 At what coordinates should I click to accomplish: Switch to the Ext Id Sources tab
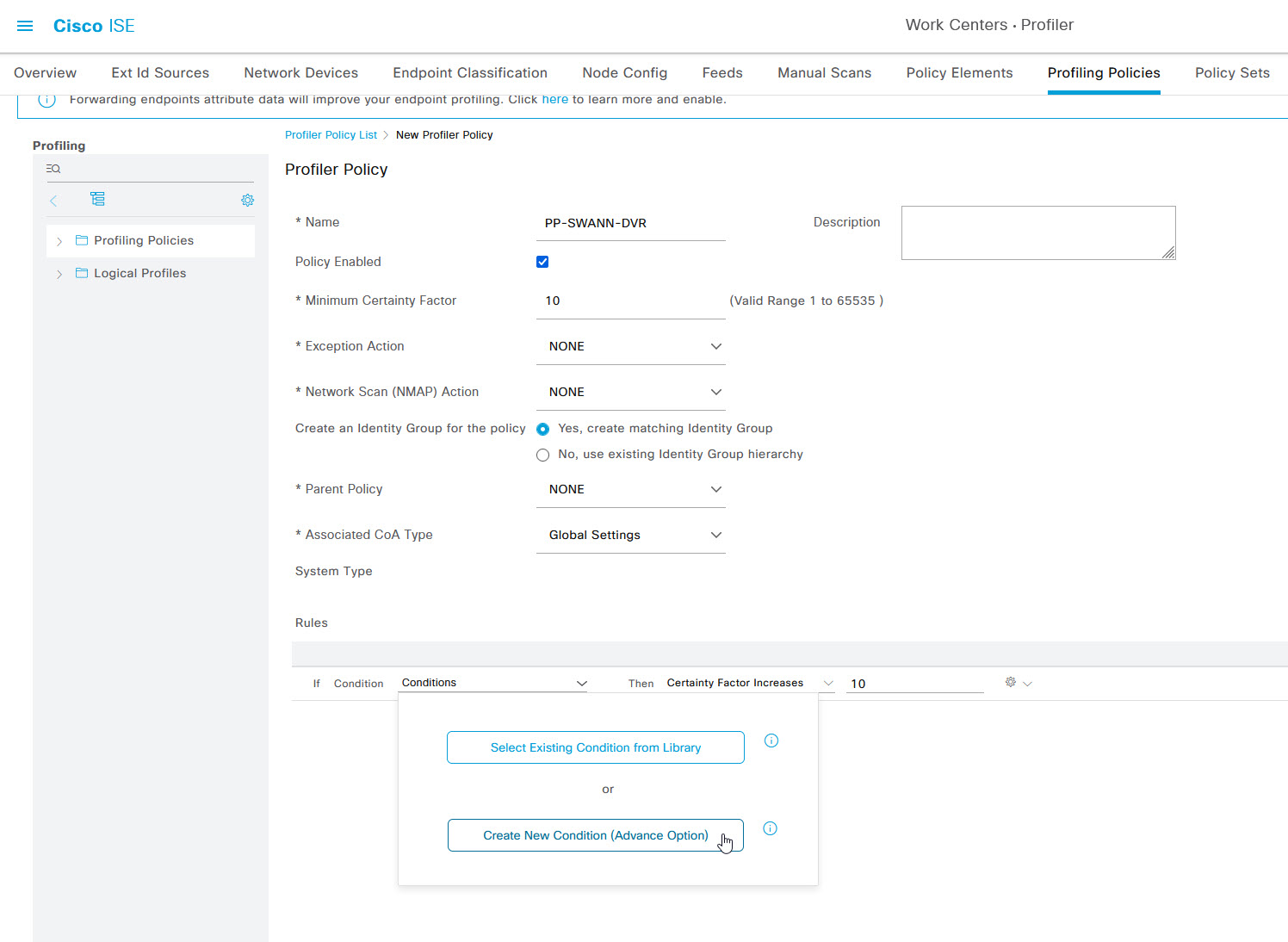160,73
